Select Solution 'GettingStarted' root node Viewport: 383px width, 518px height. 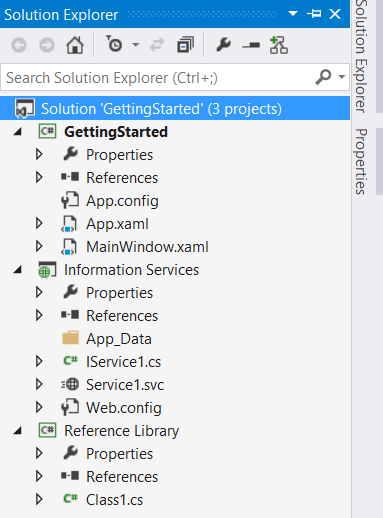(x=175, y=109)
